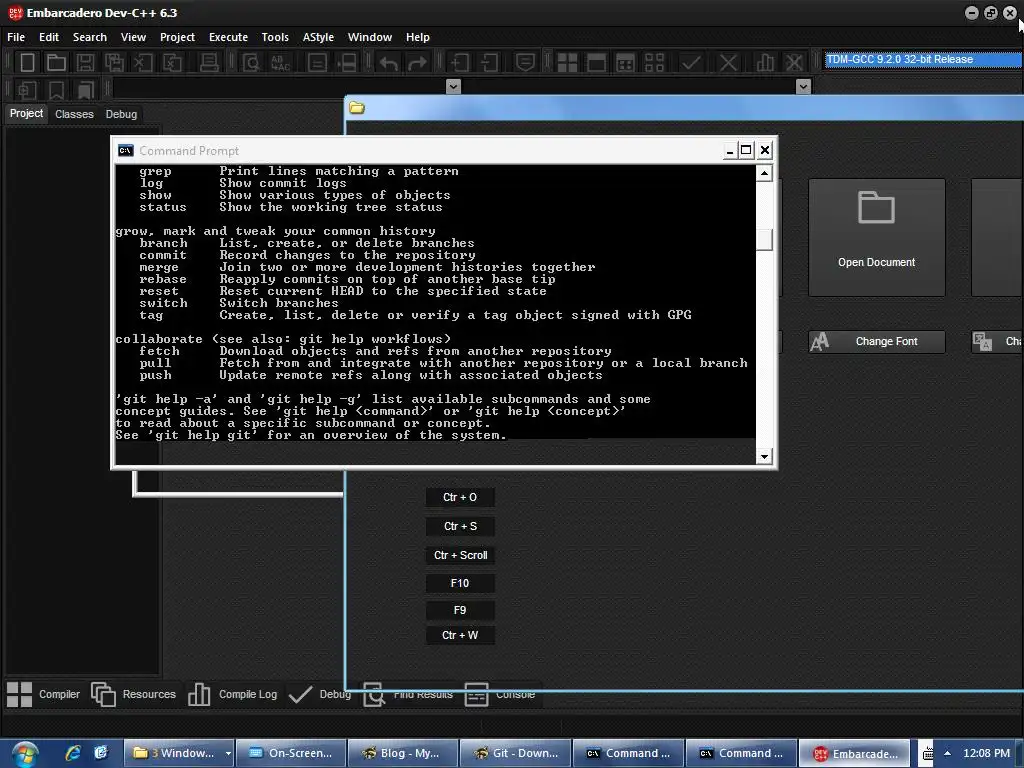Image resolution: width=1024 pixels, height=768 pixels.
Task: Click the Redo arrow toolbar icon
Action: tap(417, 63)
